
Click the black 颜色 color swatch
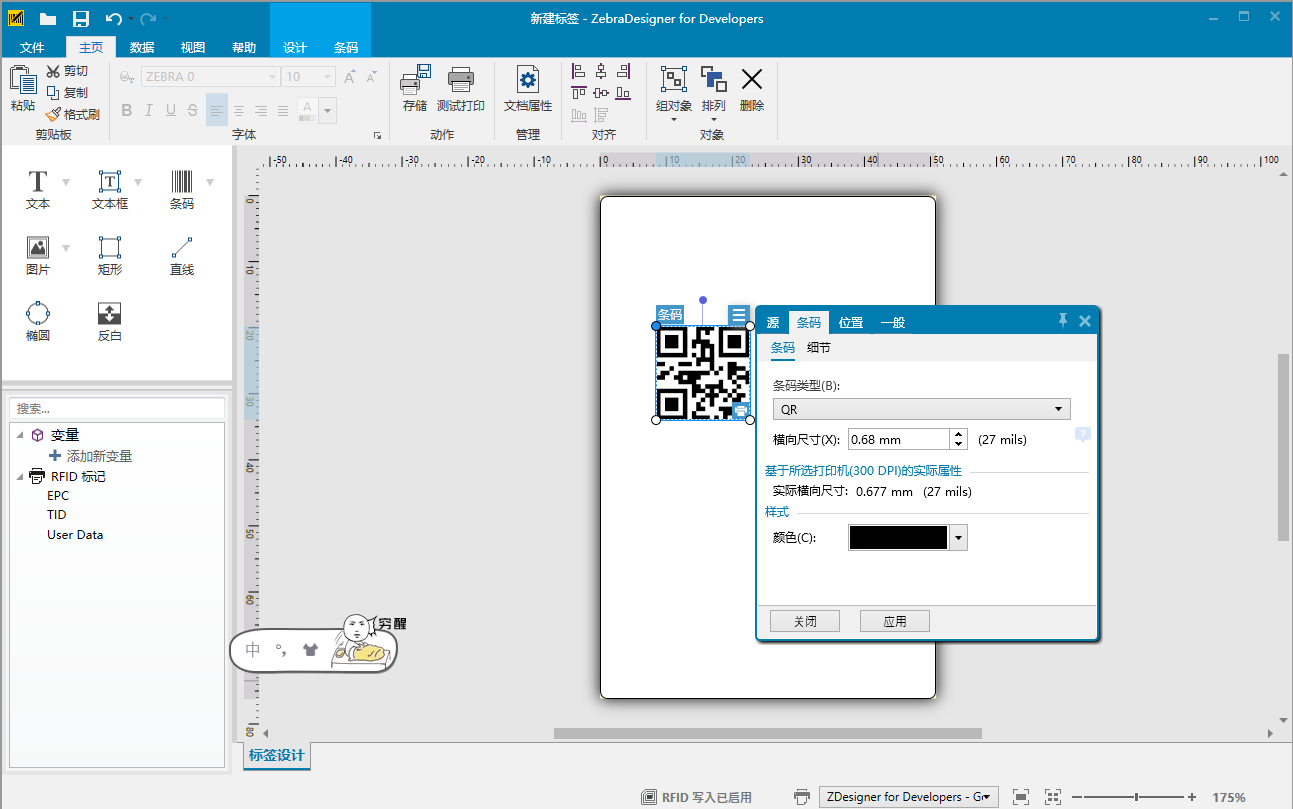pyautogui.click(x=898, y=538)
